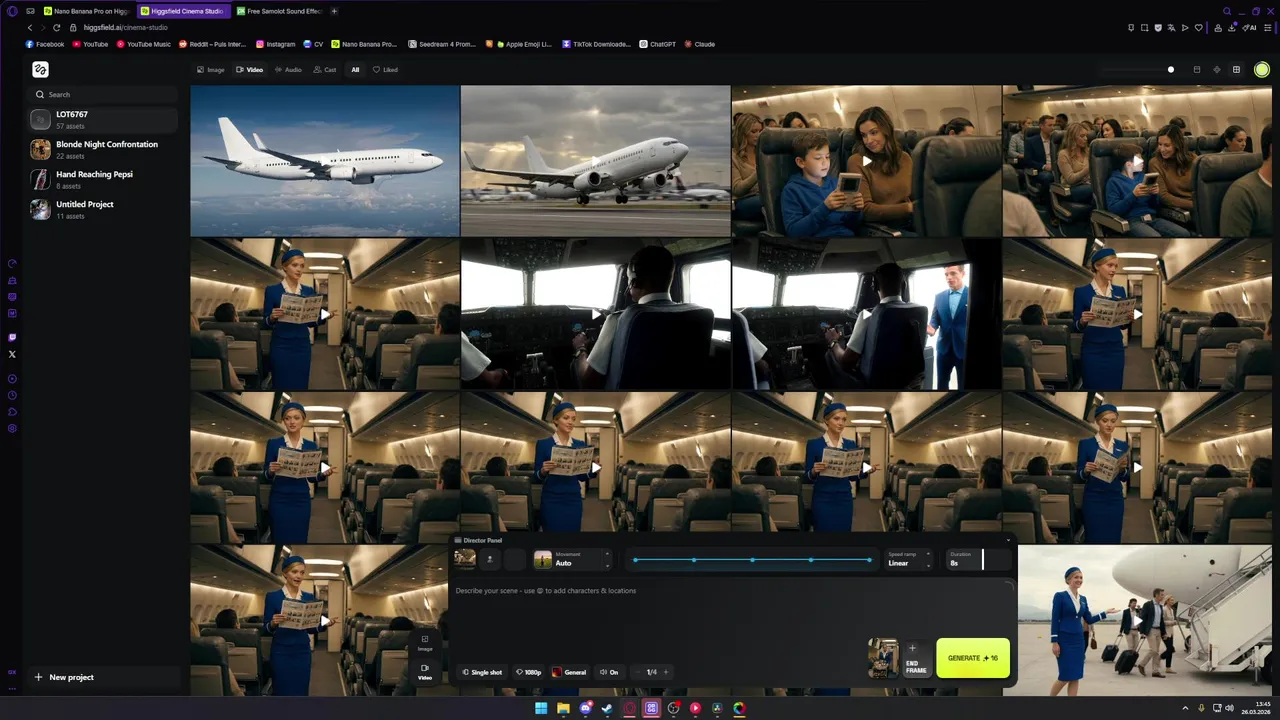Play the cockpit pilot video thumbnail
Screen dimensions: 1280x720
[x=595, y=313]
